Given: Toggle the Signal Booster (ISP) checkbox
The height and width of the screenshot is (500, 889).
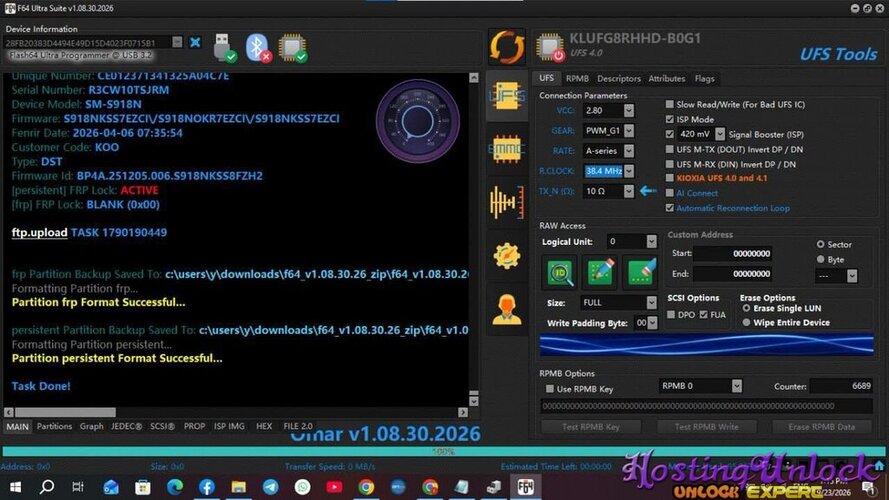Looking at the screenshot, I should [x=670, y=134].
